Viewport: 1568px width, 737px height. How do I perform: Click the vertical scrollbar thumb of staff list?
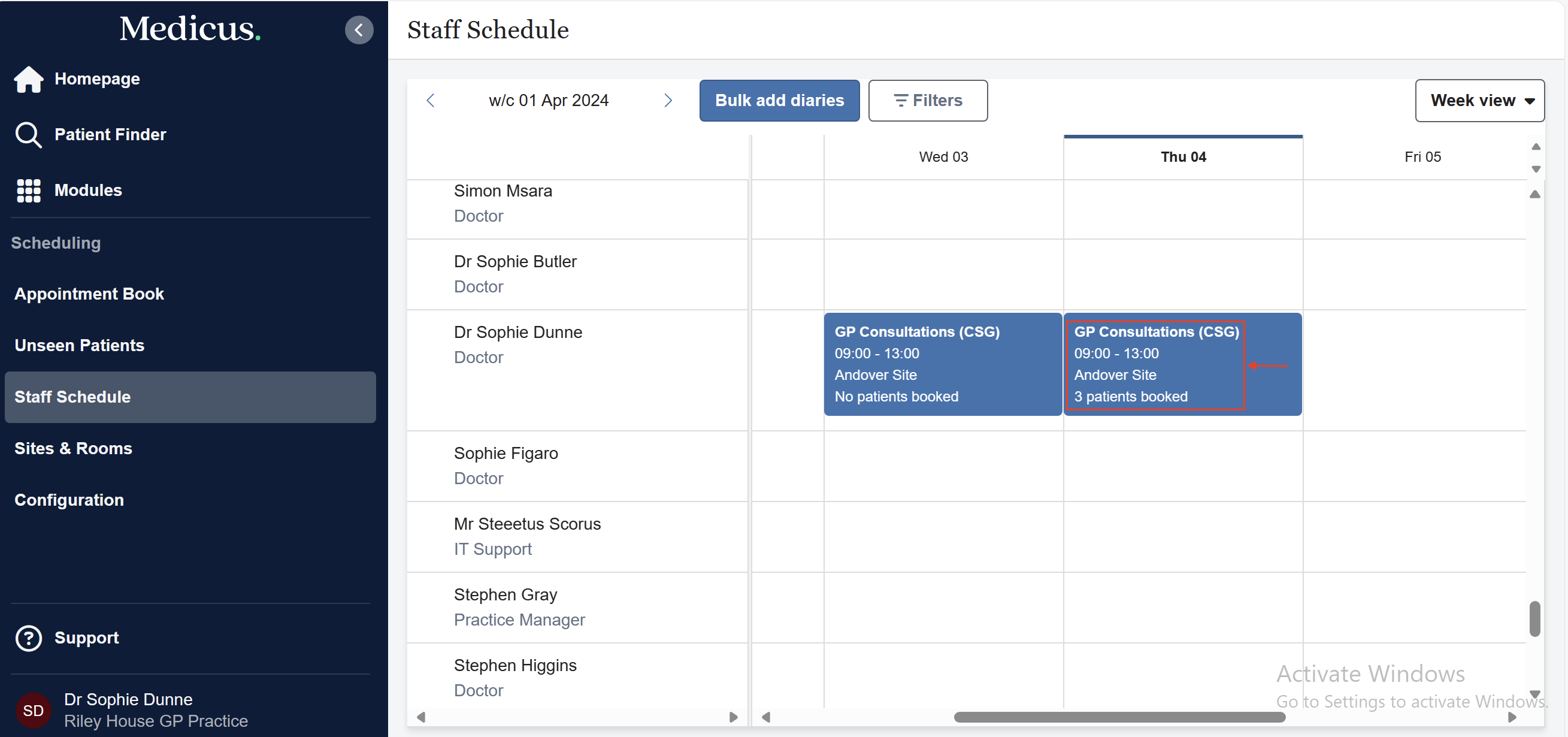[1534, 619]
